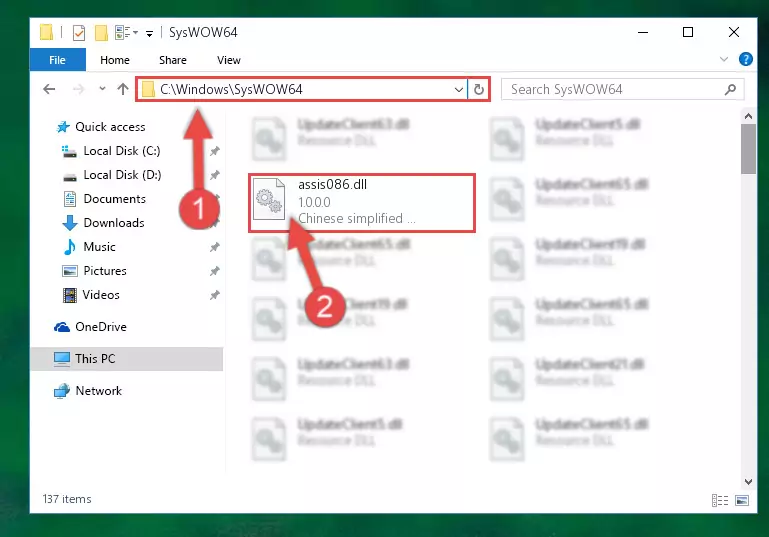This screenshot has width=769, height=537.
Task: Click the search magnifier icon
Action: (730, 89)
